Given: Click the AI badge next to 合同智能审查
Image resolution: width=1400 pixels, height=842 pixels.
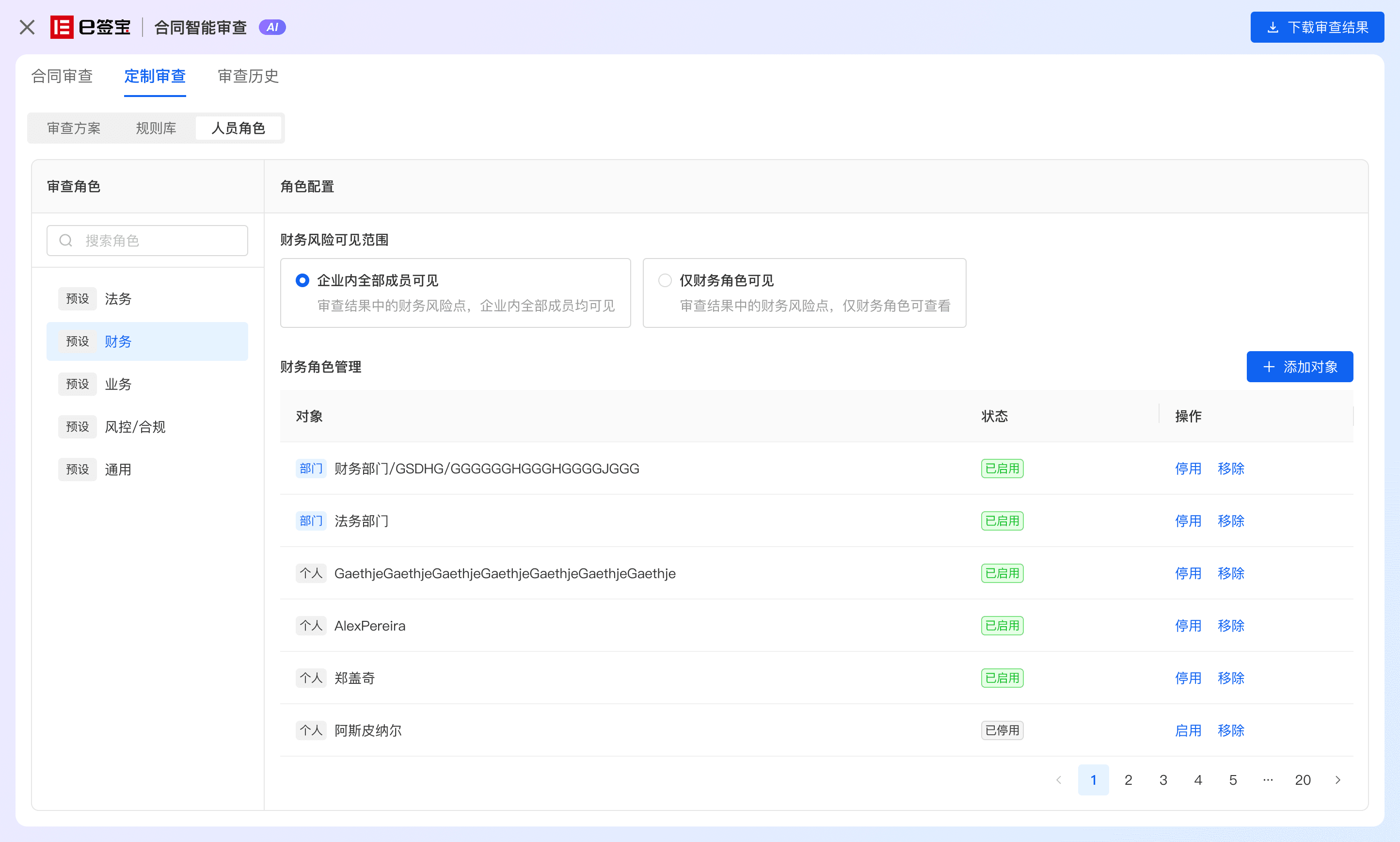Looking at the screenshot, I should [x=272, y=27].
